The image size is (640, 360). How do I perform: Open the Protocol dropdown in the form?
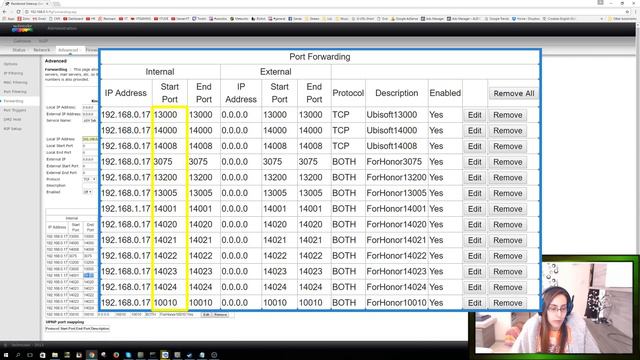[x=89, y=179]
